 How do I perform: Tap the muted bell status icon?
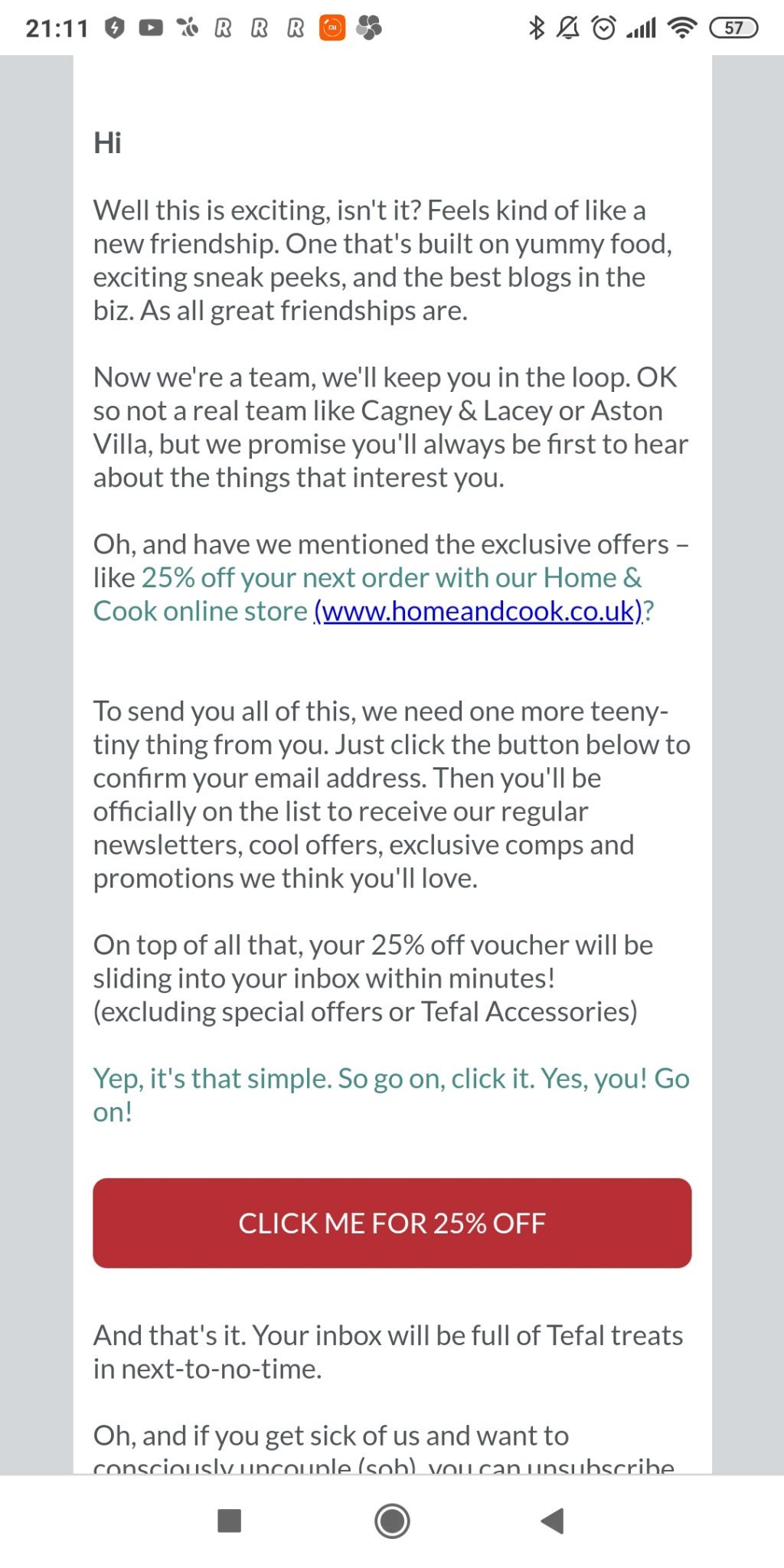point(568,28)
